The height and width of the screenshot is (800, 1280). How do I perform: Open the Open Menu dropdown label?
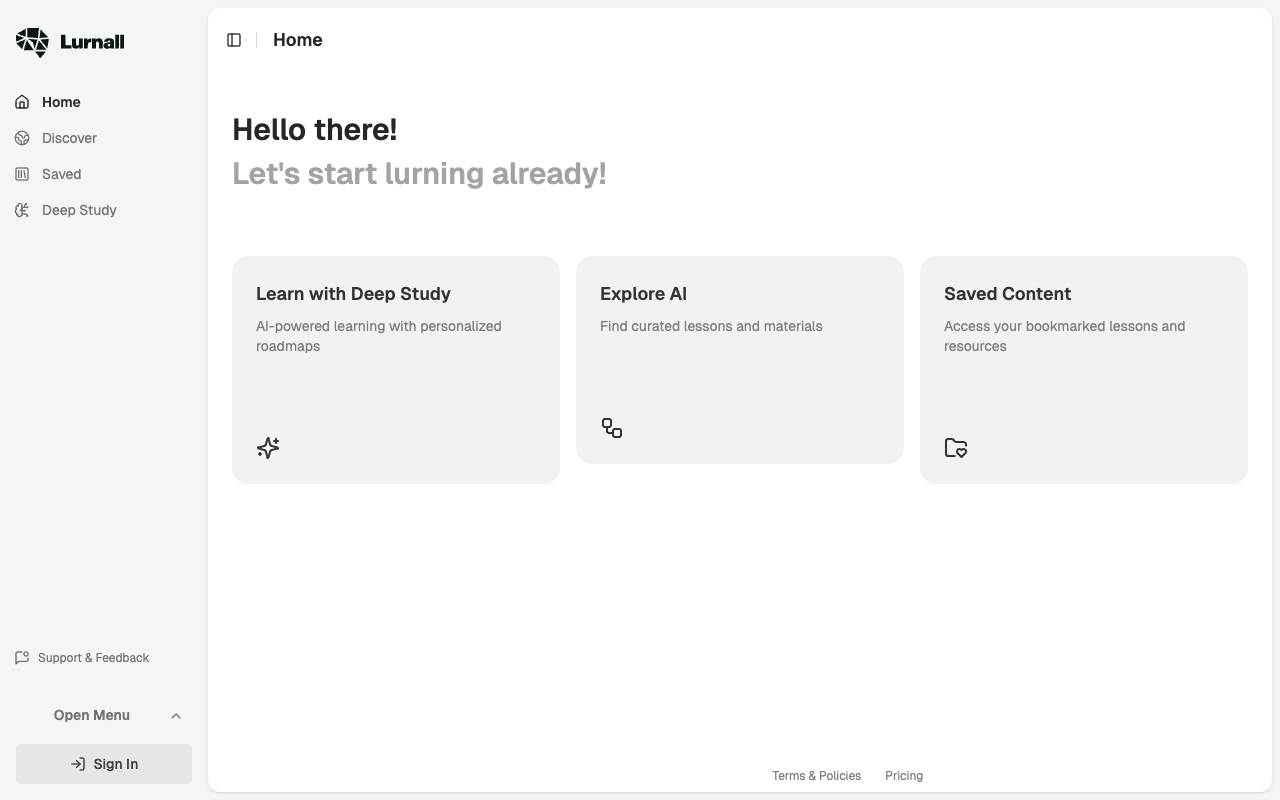(x=92, y=715)
